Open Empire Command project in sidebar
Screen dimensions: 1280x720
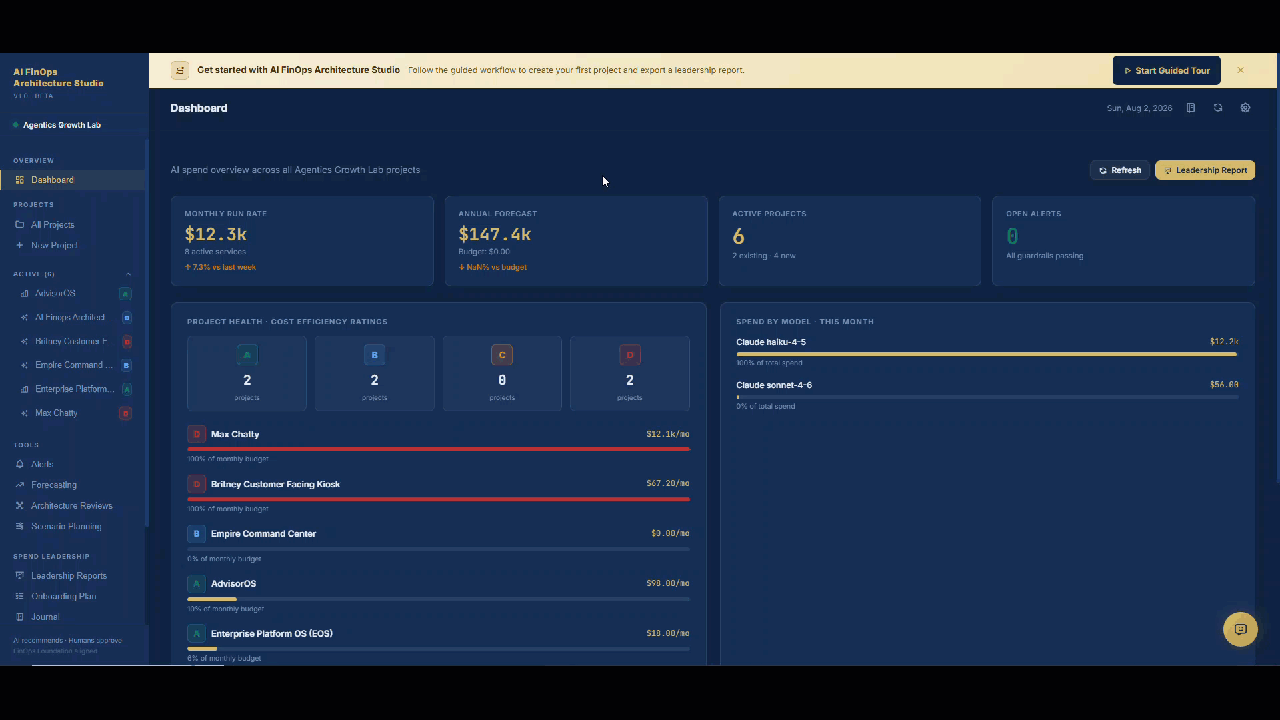(x=73, y=365)
